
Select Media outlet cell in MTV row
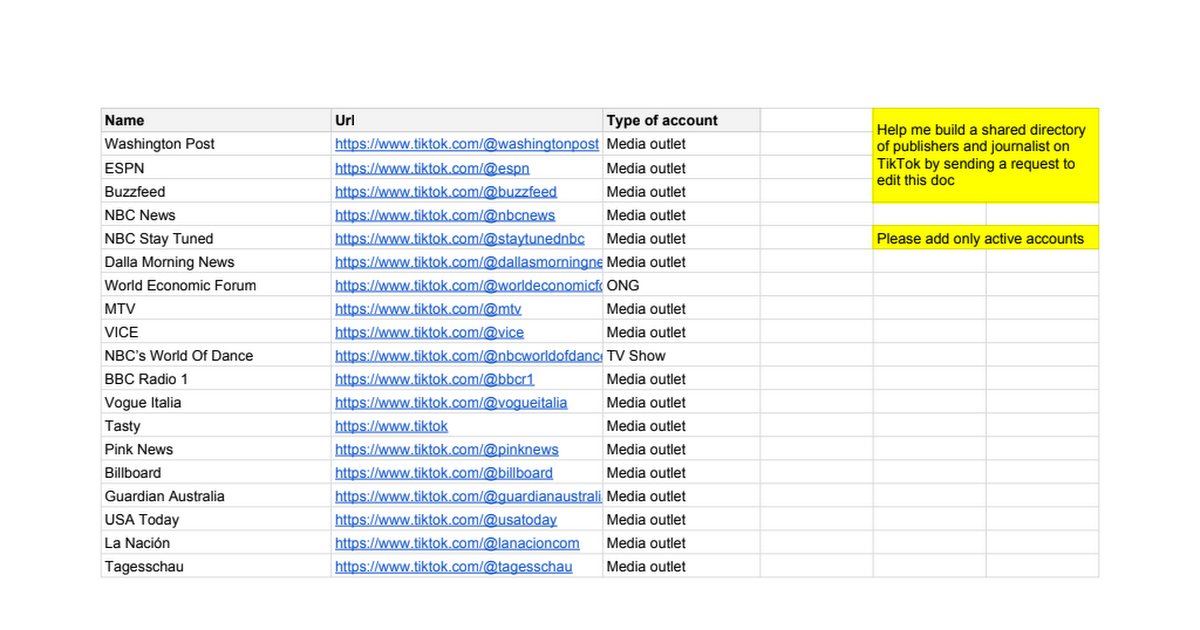[x=681, y=309]
